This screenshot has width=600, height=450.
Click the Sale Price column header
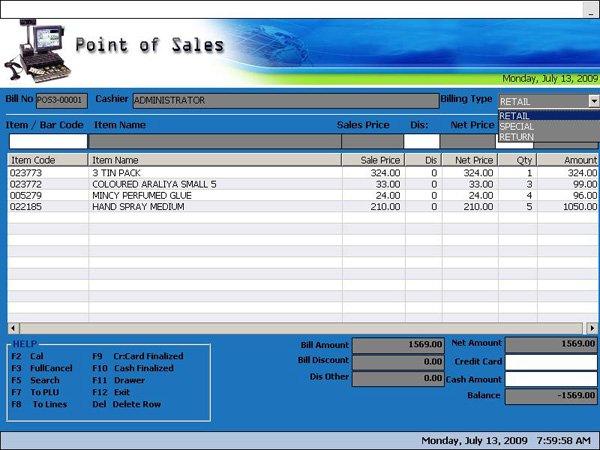coord(373,160)
